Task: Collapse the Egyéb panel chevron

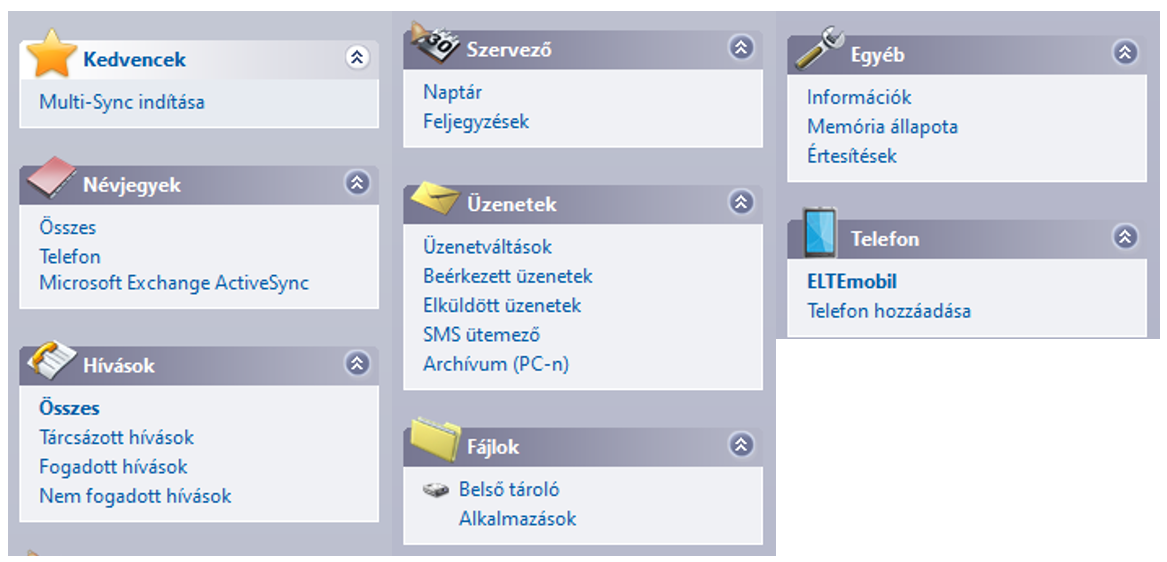Action: coord(1125,51)
